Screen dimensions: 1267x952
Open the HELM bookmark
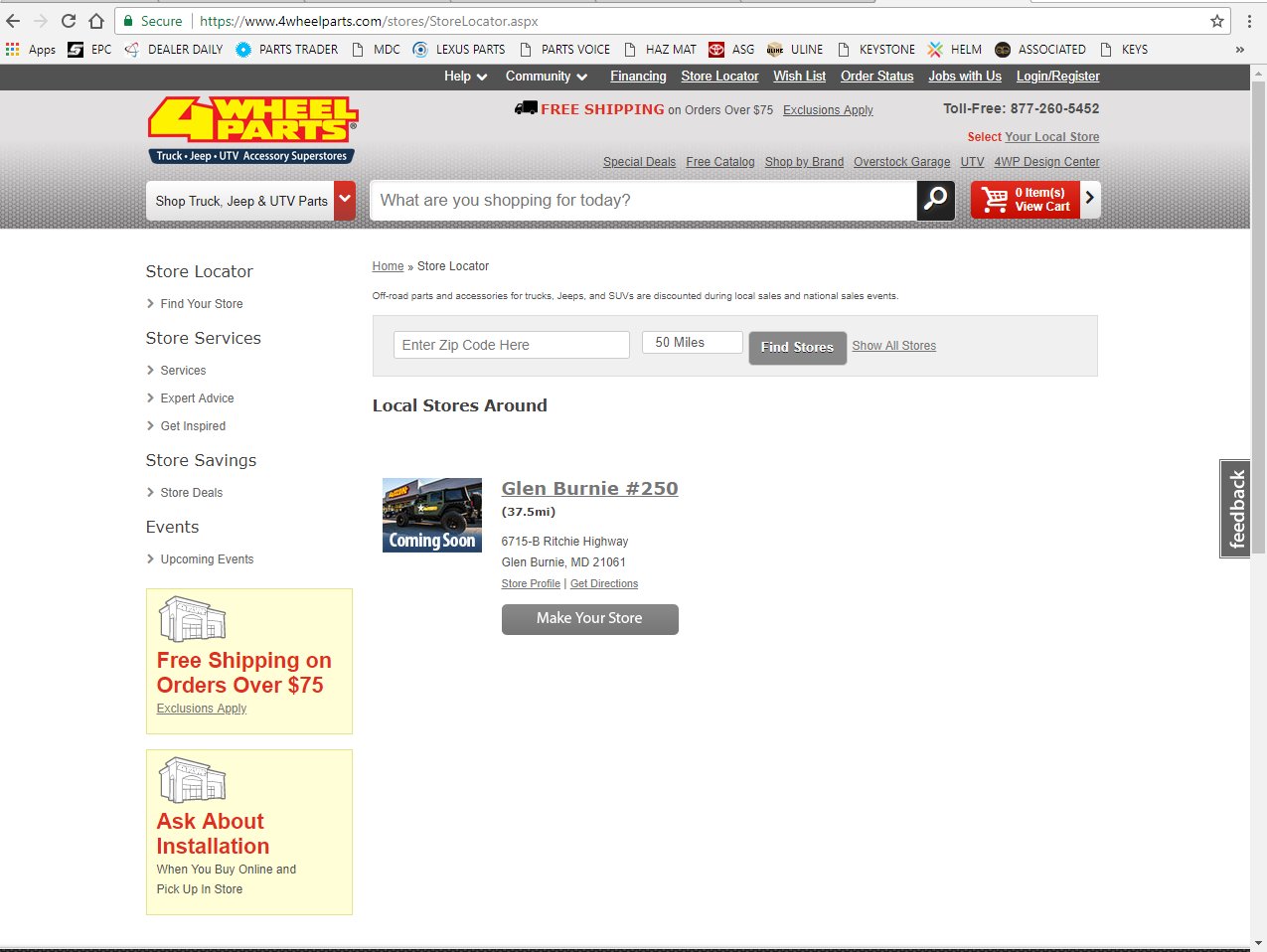(955, 49)
